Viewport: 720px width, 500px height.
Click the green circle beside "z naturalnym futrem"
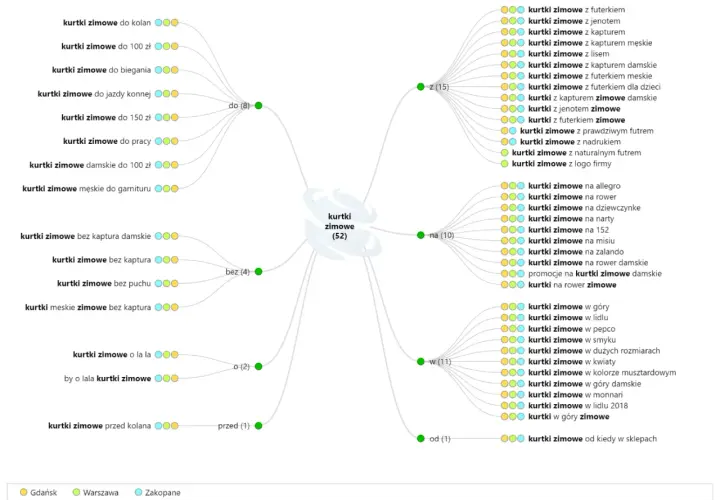point(505,153)
